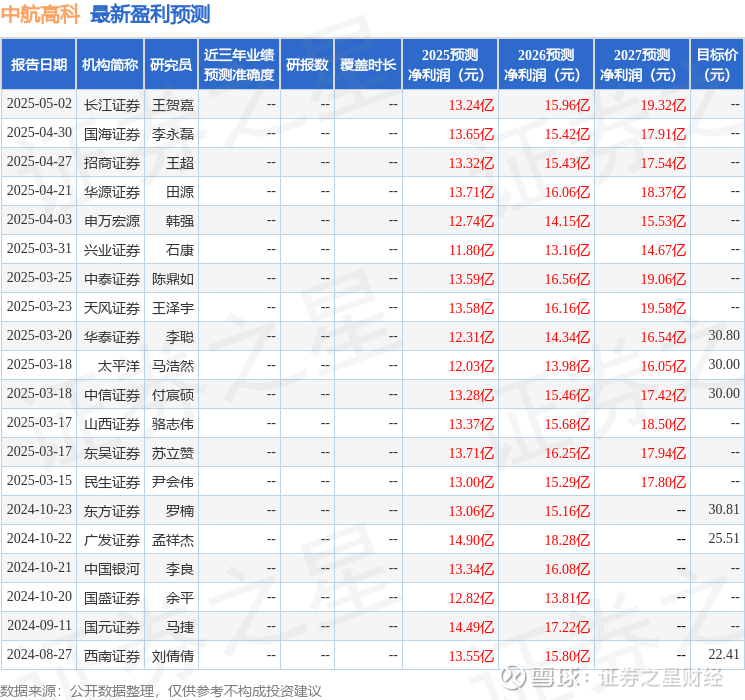Screen dimensions: 745x700
Task: Click report date 2024-08-27
Action: pyautogui.click(x=39, y=654)
